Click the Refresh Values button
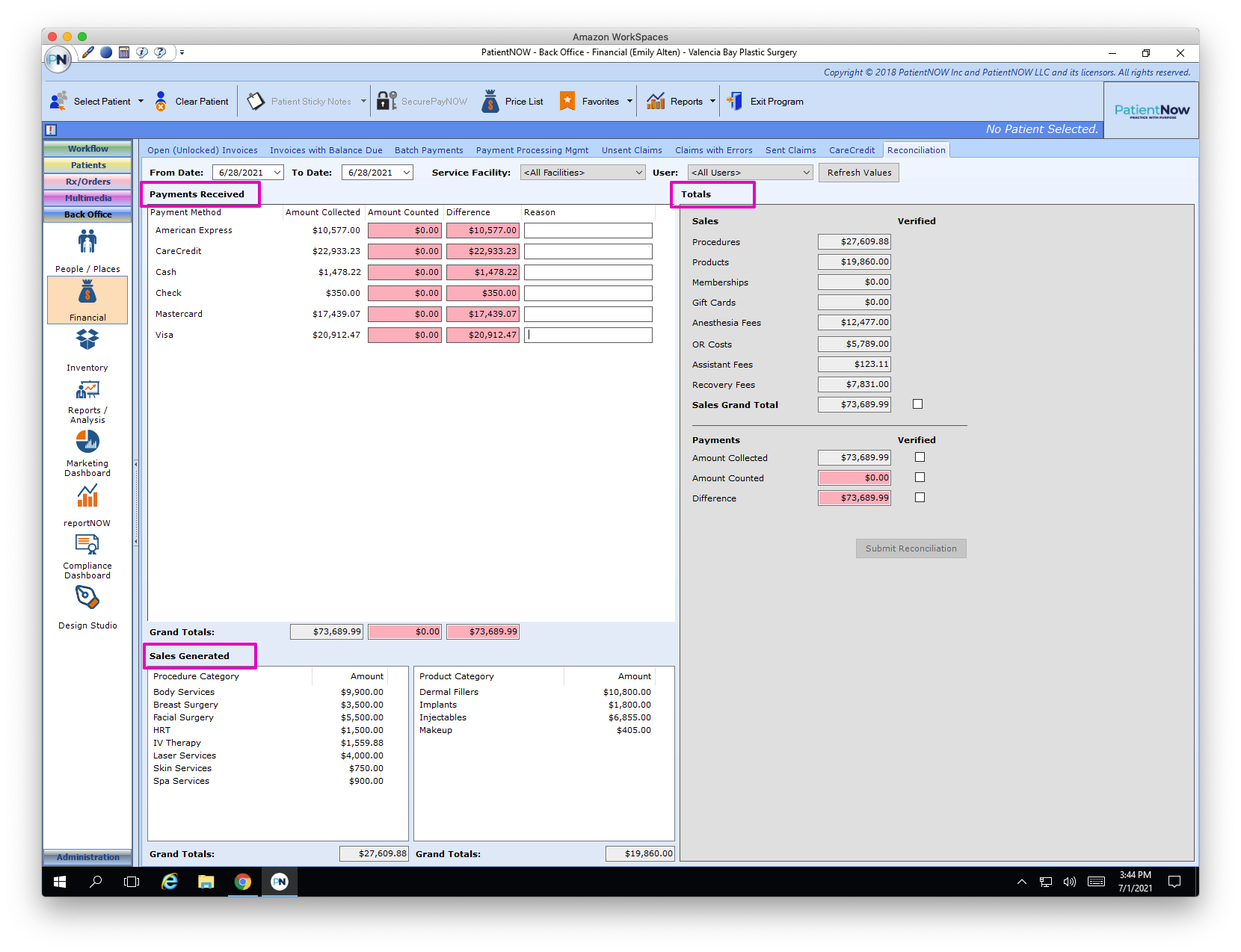Viewport: 1241px width, 952px height. tap(859, 173)
